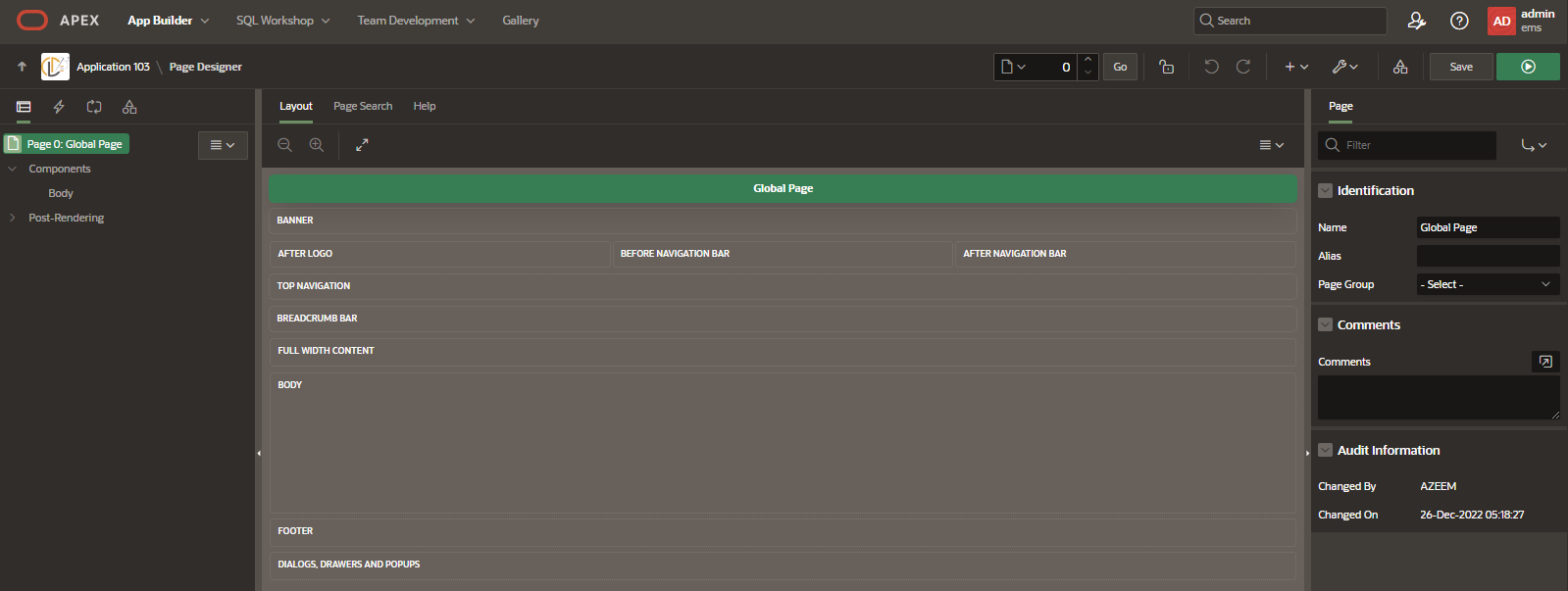Expand the layout to full view
The image size is (1568, 591).
coord(362,145)
